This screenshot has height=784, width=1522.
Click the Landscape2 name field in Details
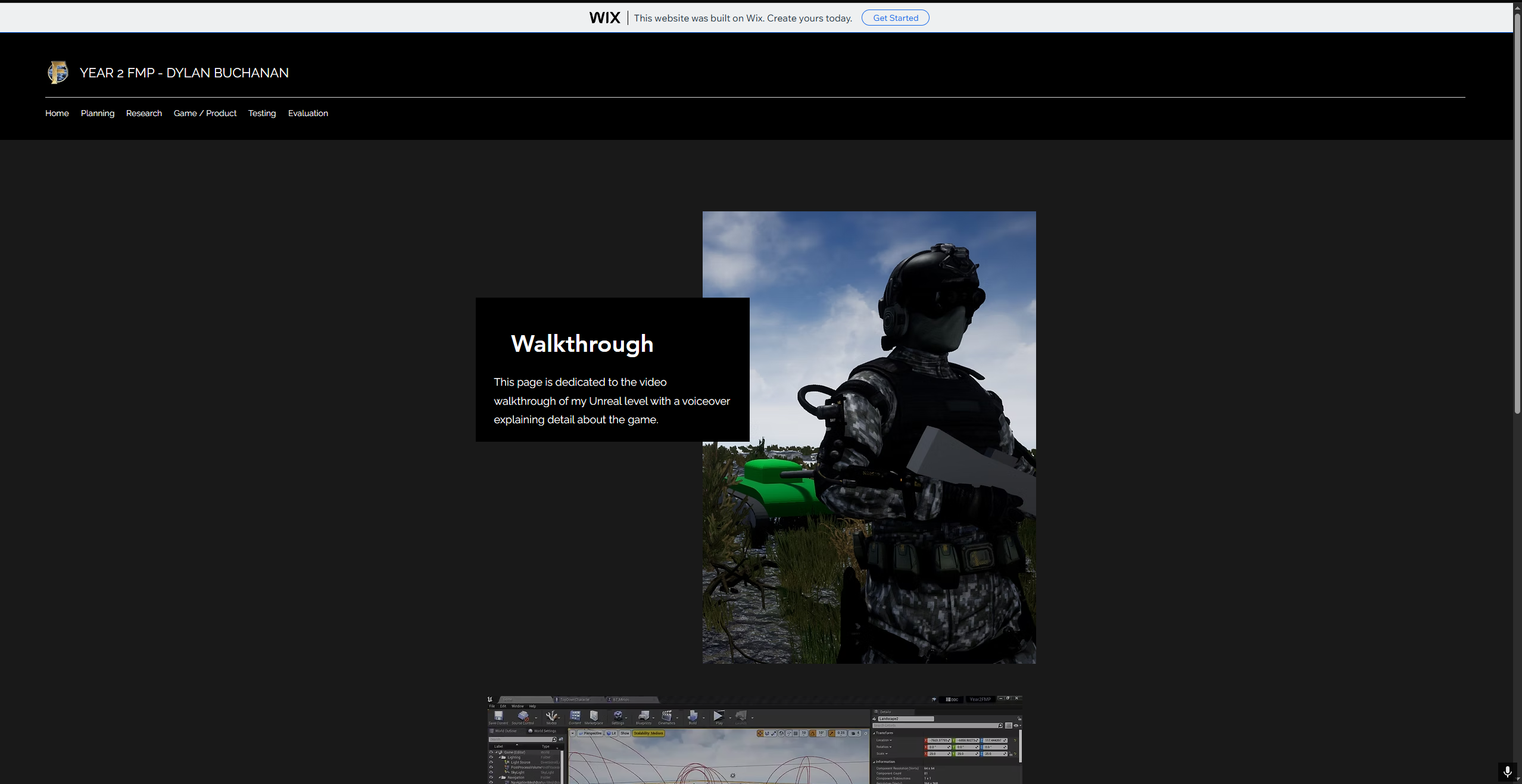point(906,719)
